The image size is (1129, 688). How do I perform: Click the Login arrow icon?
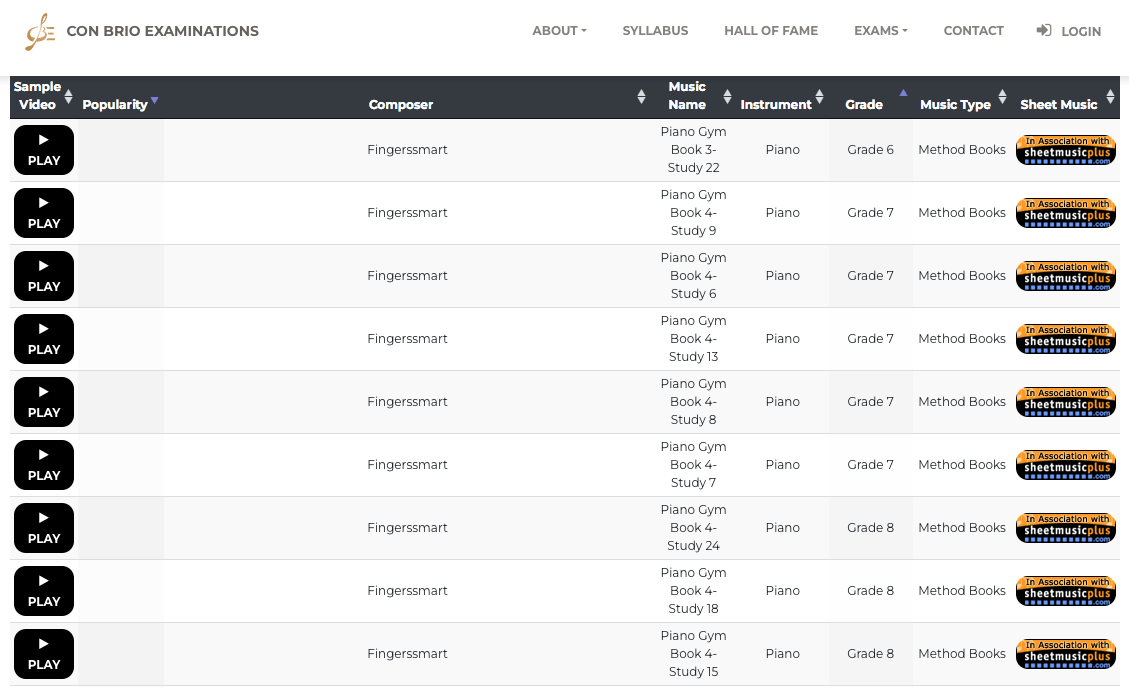coord(1044,31)
